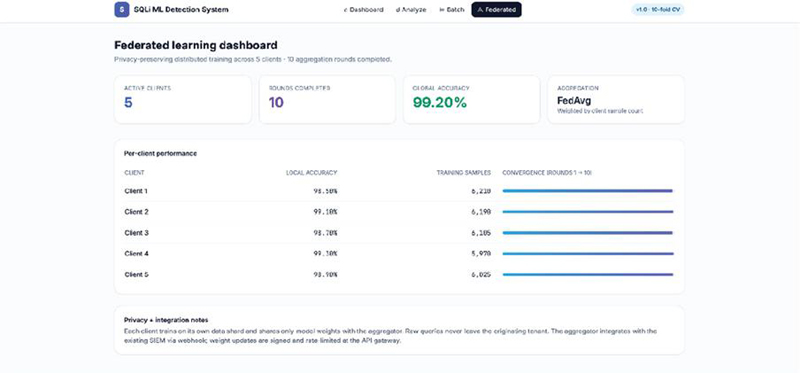The image size is (800, 373).
Task: Click the Client 1 convergence bar
Action: pos(587,191)
